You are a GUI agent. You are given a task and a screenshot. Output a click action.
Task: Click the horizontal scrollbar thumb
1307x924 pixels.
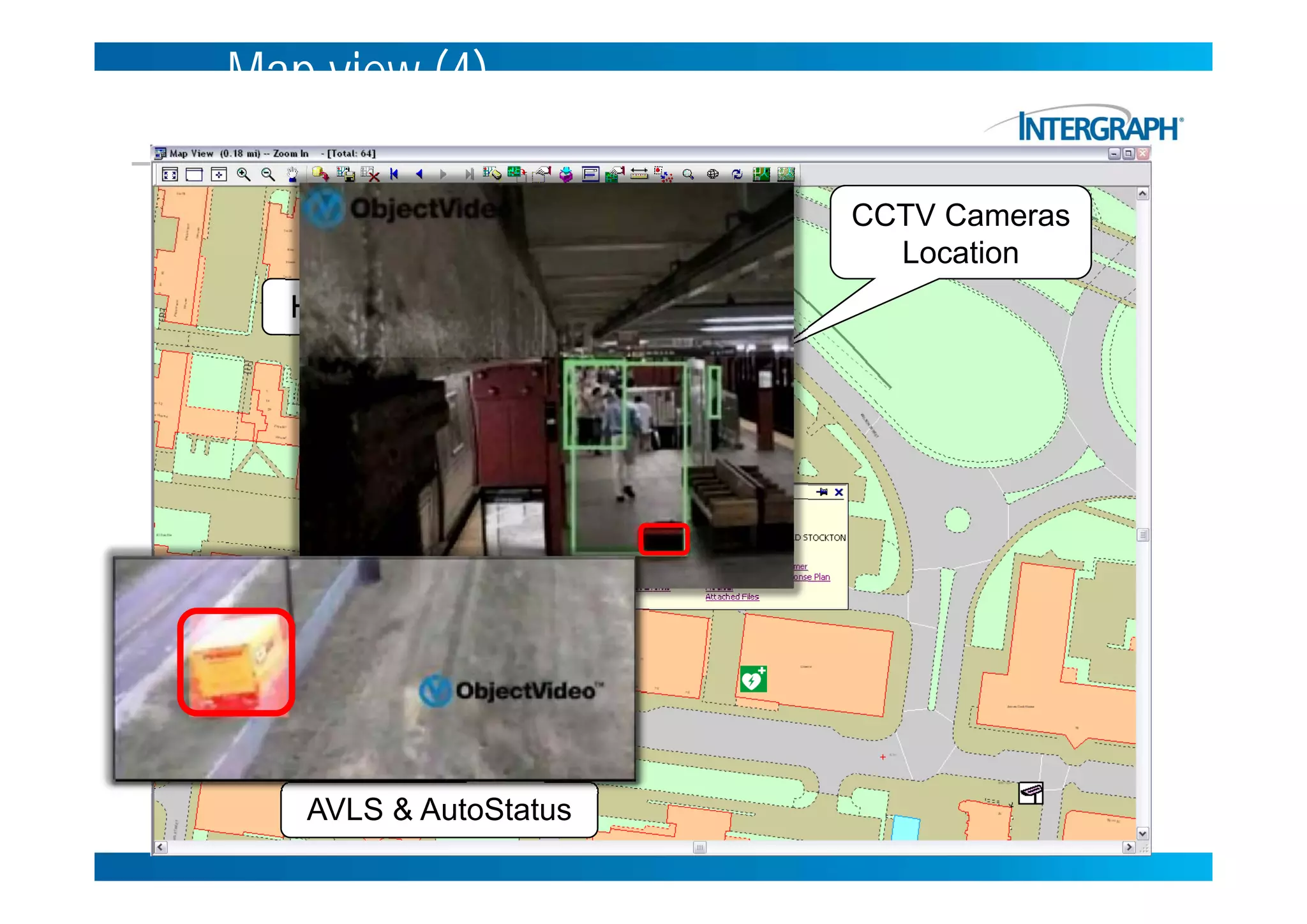click(x=700, y=847)
